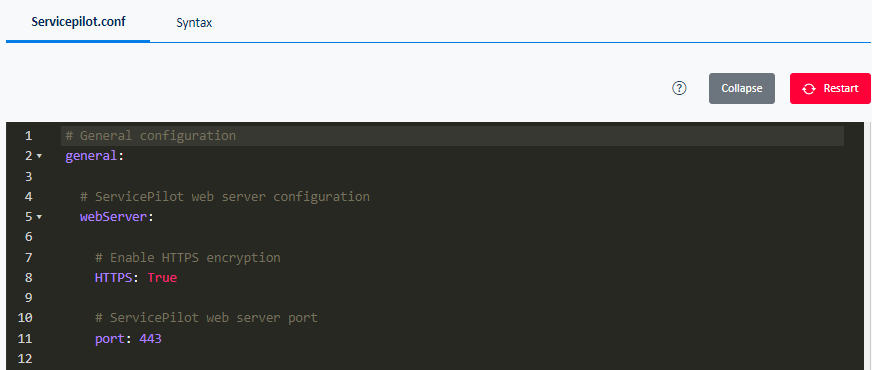
Task: Place cursor on the HTTPS True value
Action: (162, 277)
